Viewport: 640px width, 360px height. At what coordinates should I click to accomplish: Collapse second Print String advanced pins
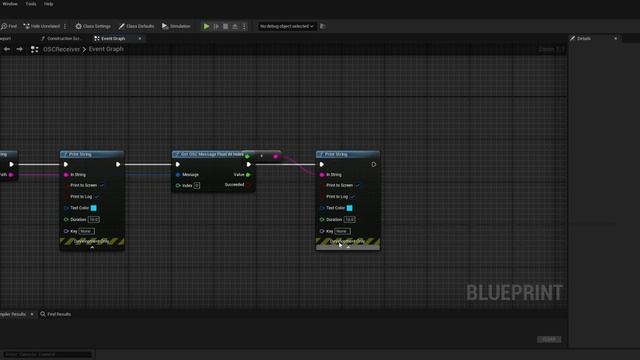348,247
